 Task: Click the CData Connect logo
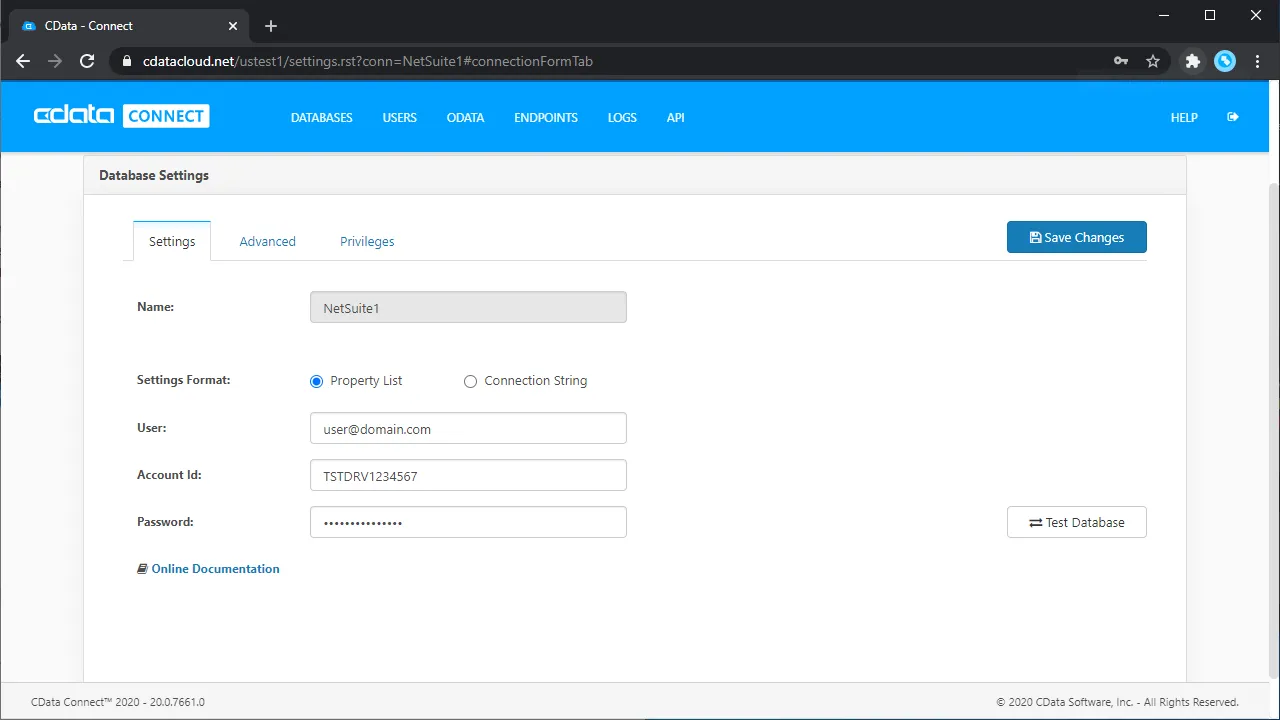point(122,116)
